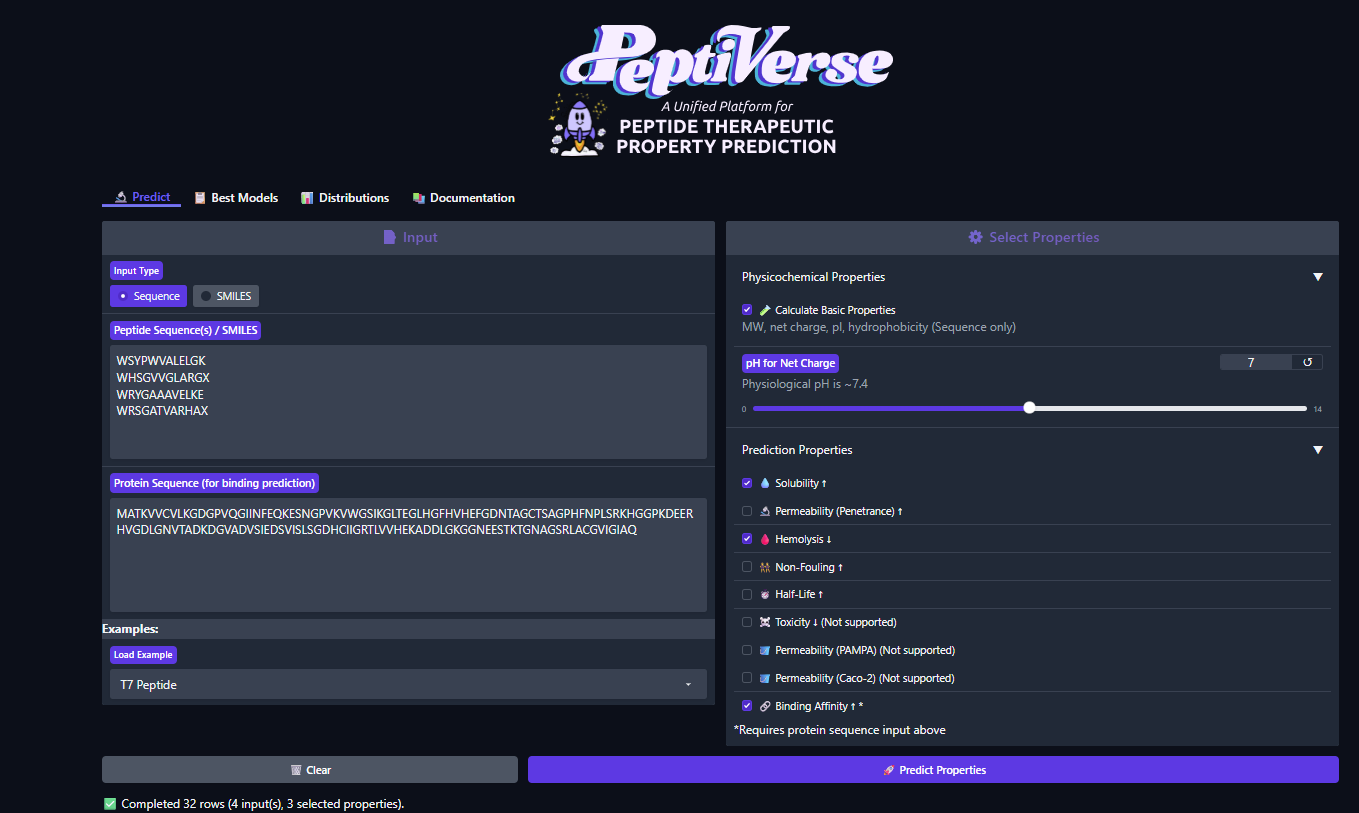Uncheck Calculate Basic Properties
This screenshot has width=1359, height=813.
pos(747,310)
